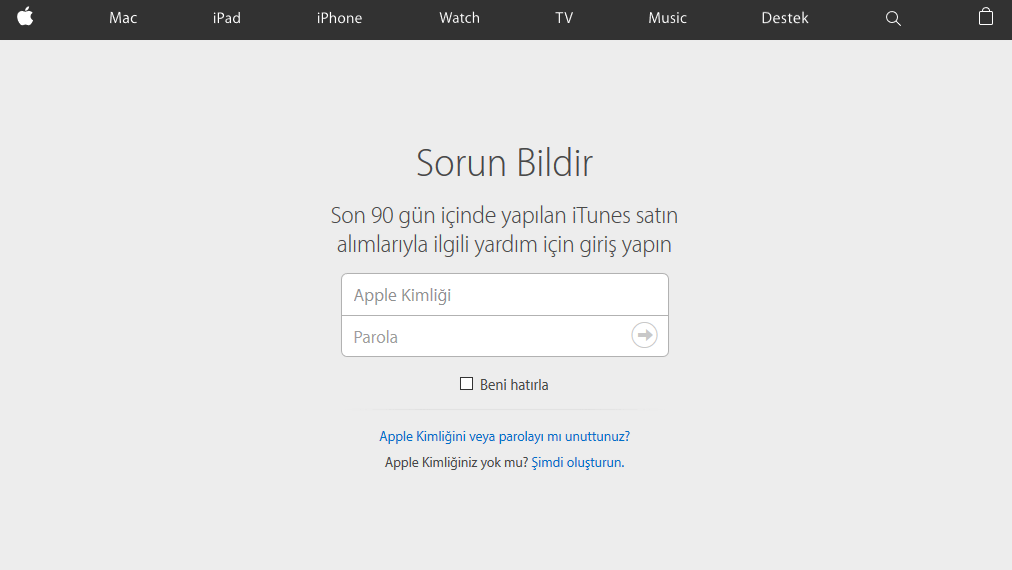Open the Music nav item
Viewport: 1012px width, 570px height.
click(667, 18)
